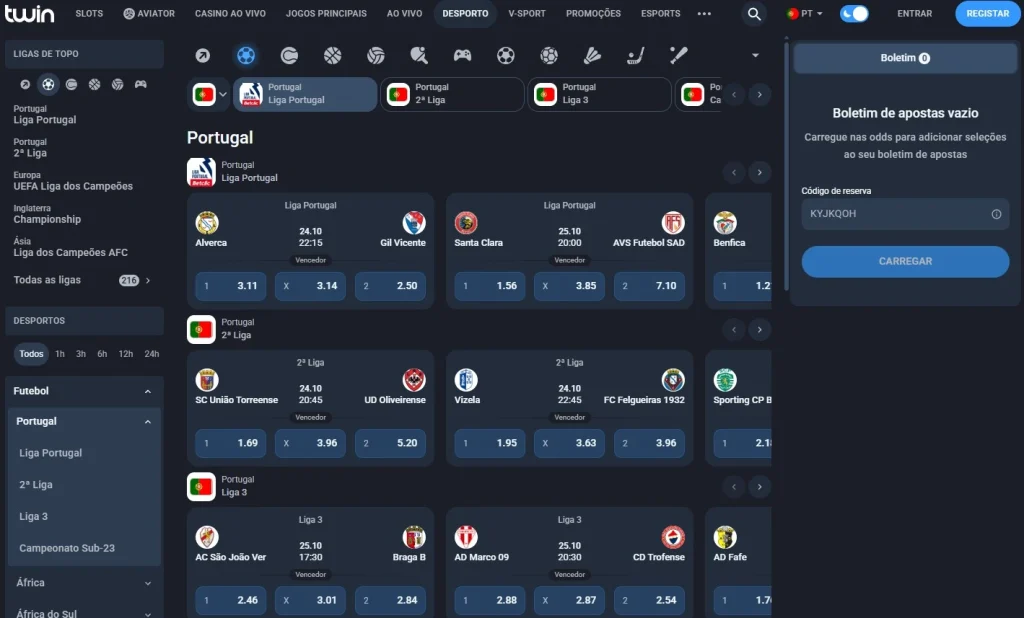This screenshot has height=618, width=1024.
Task: Select the ice hockey stick icon
Action: tap(635, 56)
